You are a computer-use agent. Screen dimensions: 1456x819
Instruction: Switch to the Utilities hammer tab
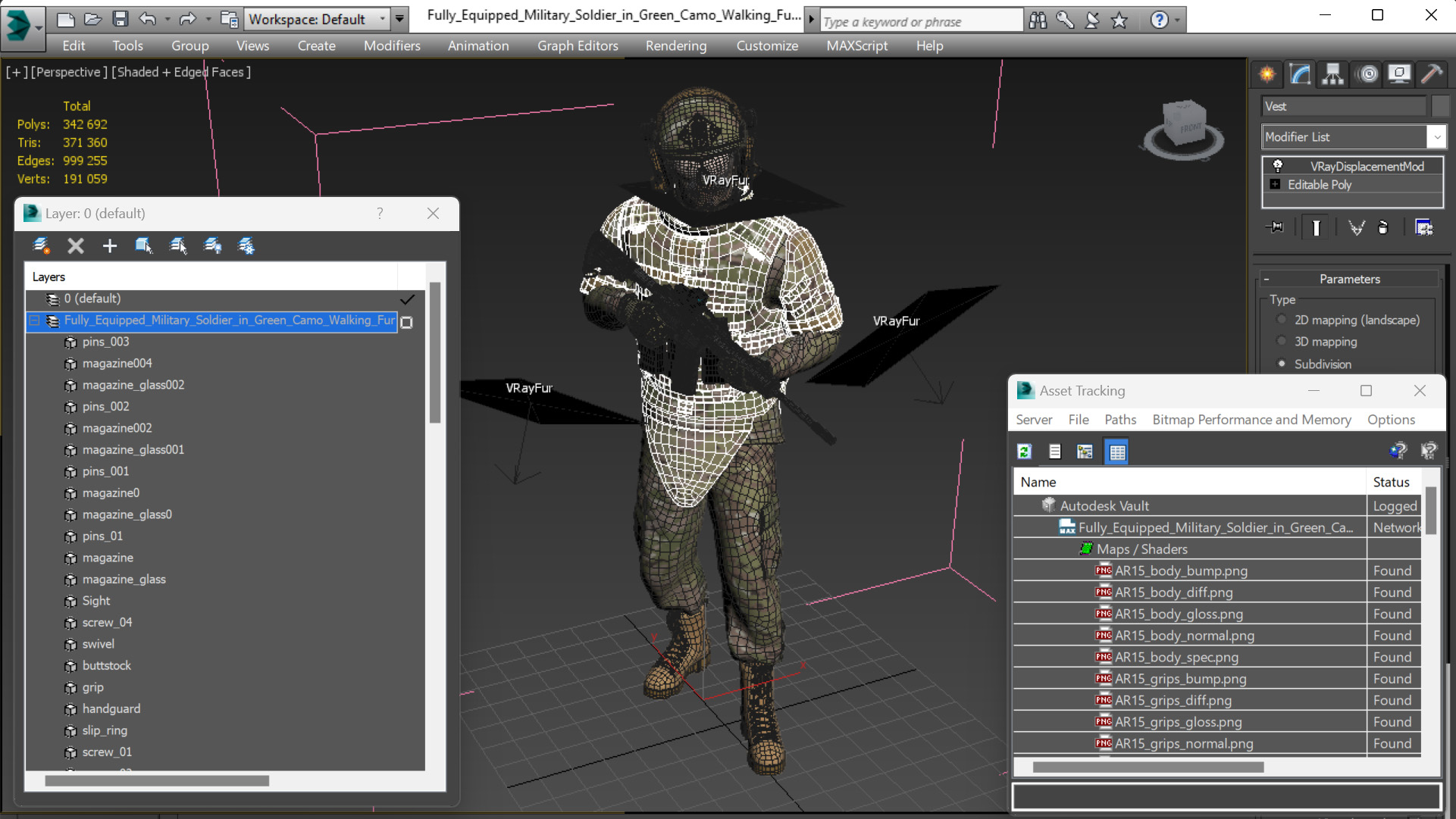point(1432,73)
